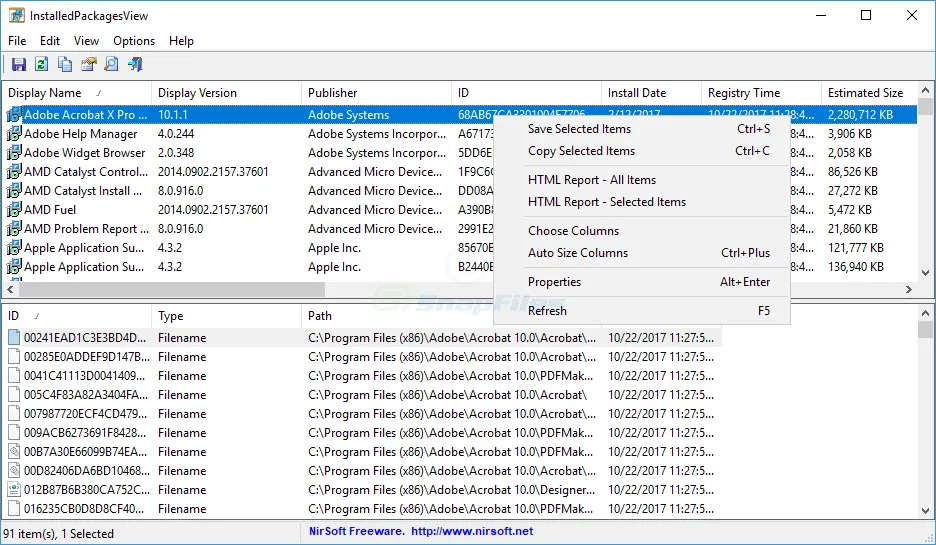The image size is (936, 545).
Task: Click the 86,526 KB estimated size cell
Action: pos(852,172)
